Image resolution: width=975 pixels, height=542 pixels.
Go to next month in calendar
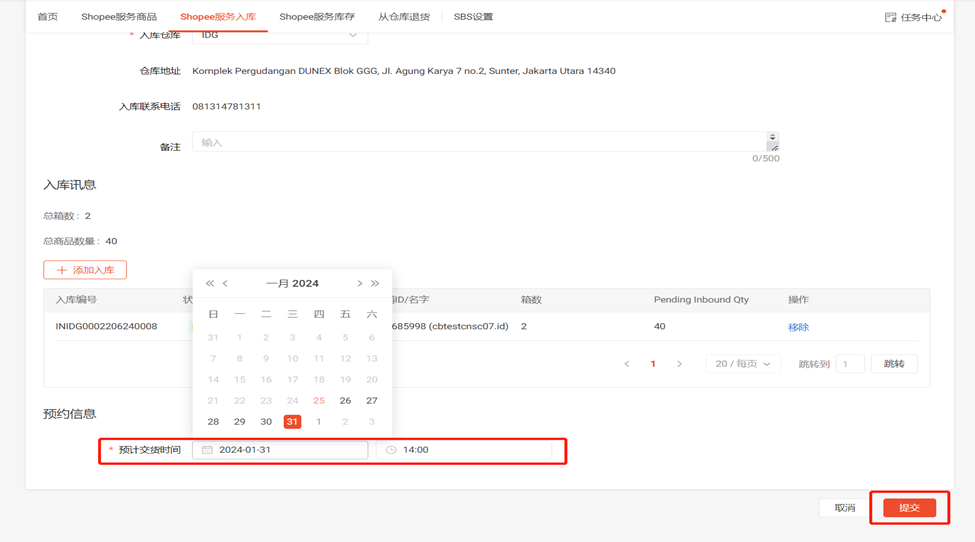[x=360, y=284]
